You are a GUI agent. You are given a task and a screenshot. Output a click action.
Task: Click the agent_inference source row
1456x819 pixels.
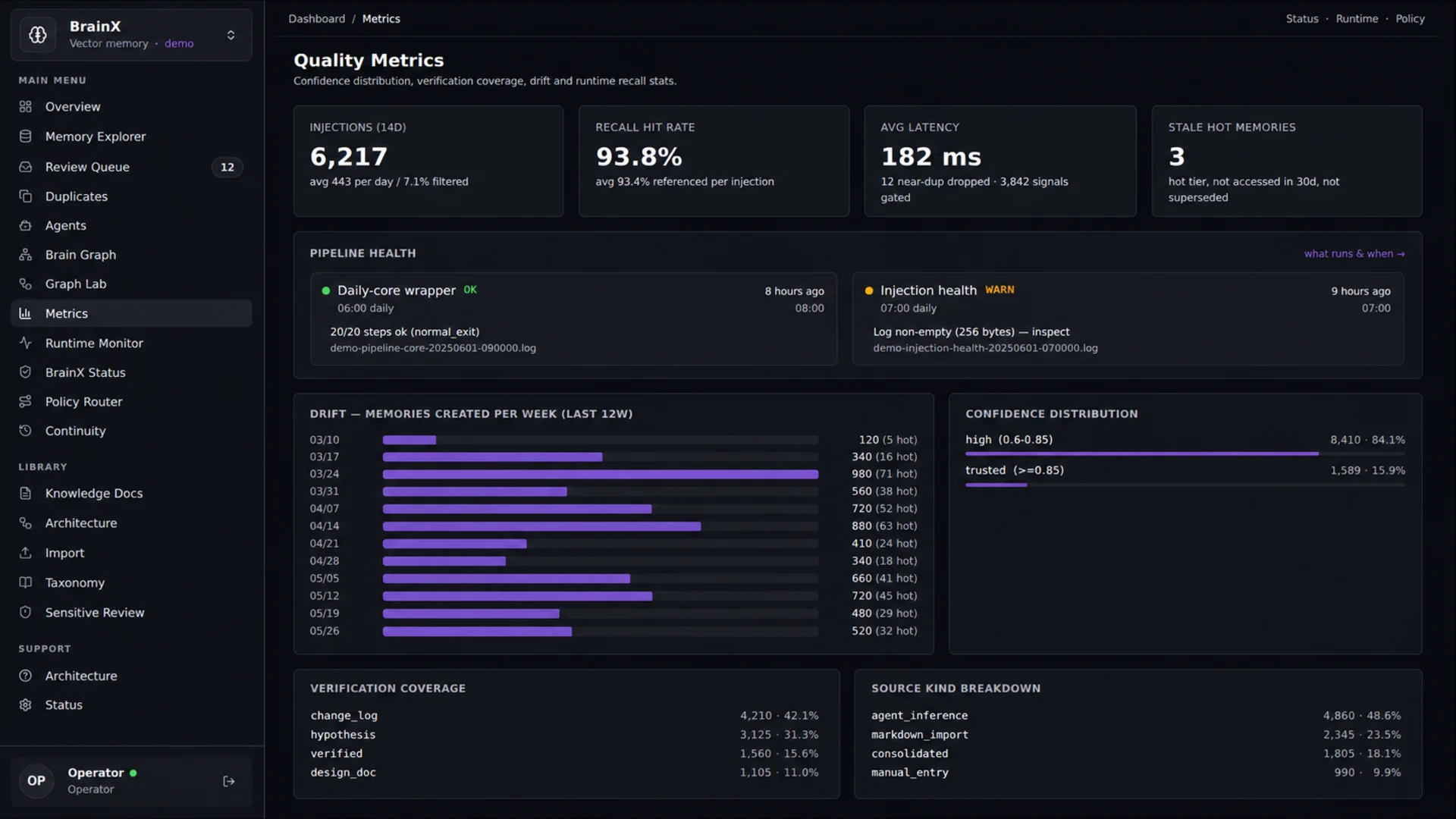coord(1136,716)
